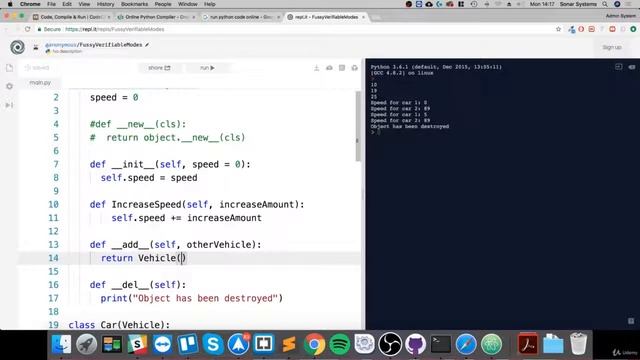This screenshot has height=360, width=640.
Task: Switch to the Code, Compile & Run tab
Action: point(71,17)
